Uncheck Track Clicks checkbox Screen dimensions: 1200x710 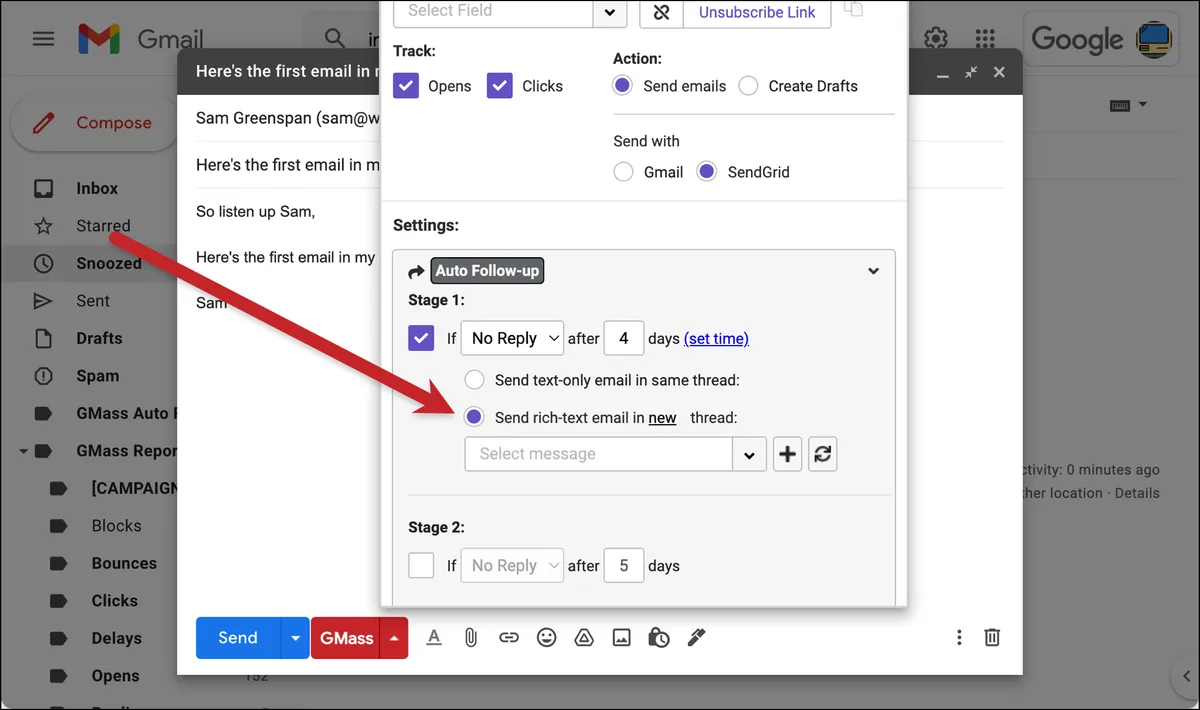(x=500, y=85)
